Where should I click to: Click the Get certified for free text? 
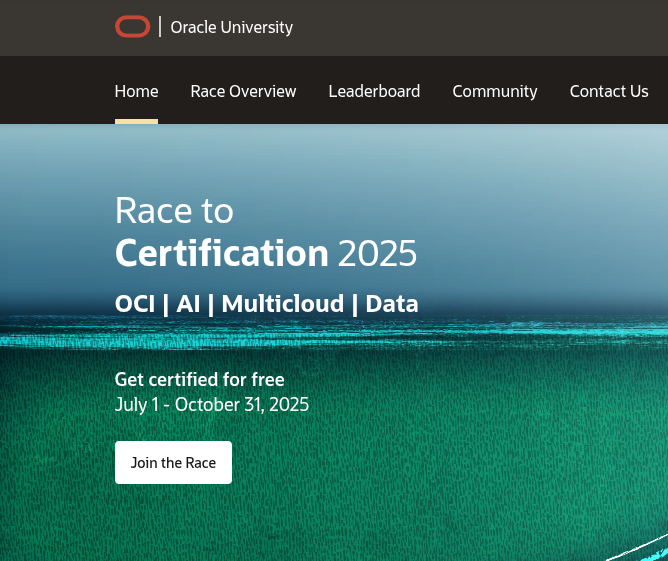point(199,380)
